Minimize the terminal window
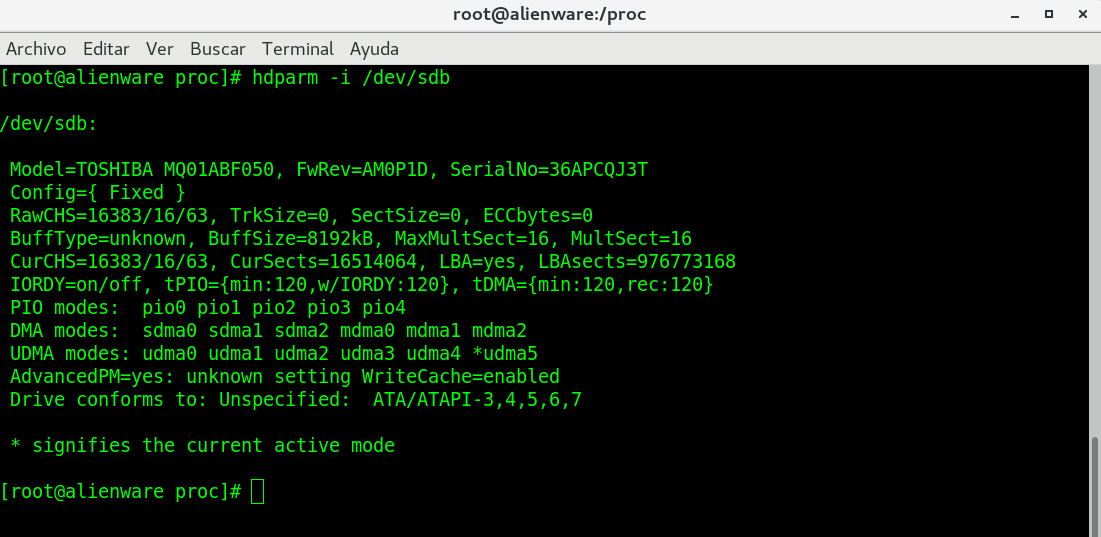 tap(1017, 15)
